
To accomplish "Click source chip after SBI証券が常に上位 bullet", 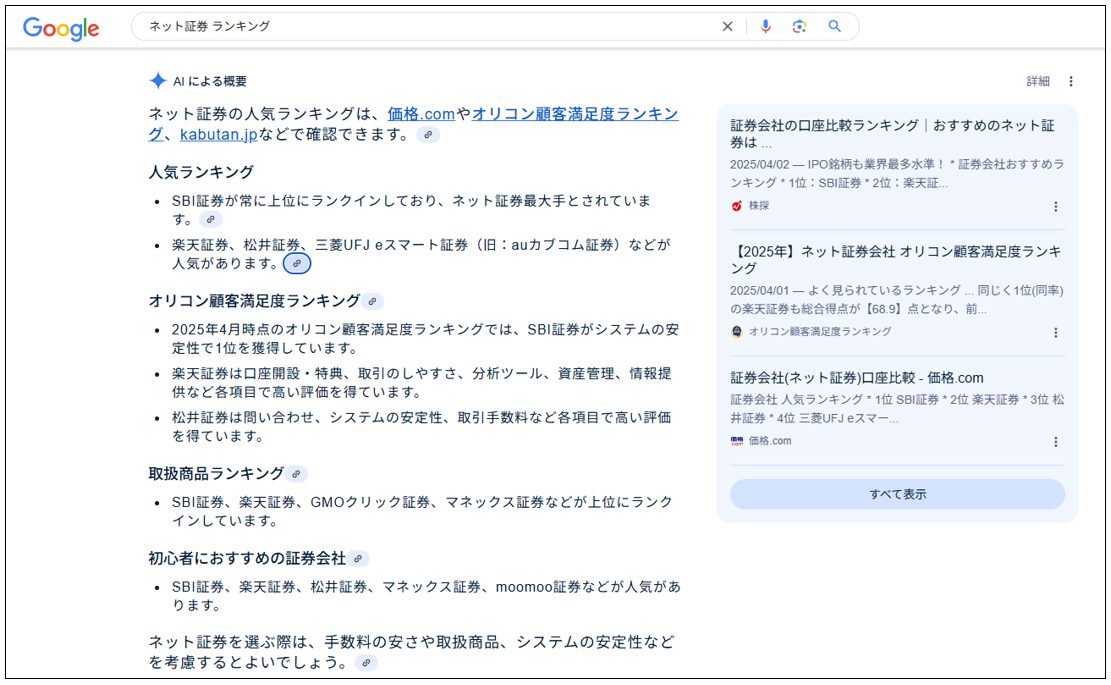I will pyautogui.click(x=210, y=220).
